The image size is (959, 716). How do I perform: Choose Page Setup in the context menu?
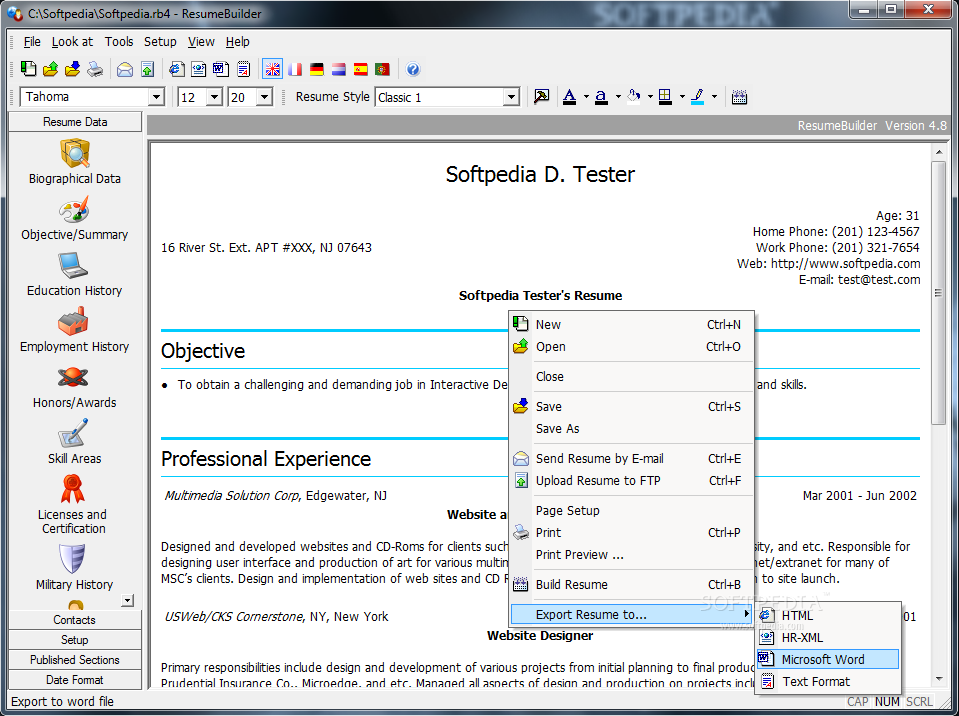[632, 511]
